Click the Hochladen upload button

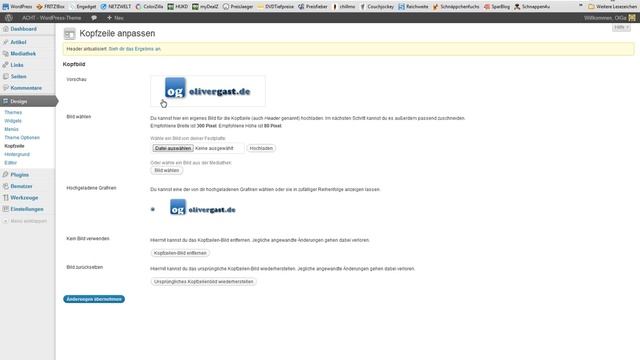tap(261, 148)
